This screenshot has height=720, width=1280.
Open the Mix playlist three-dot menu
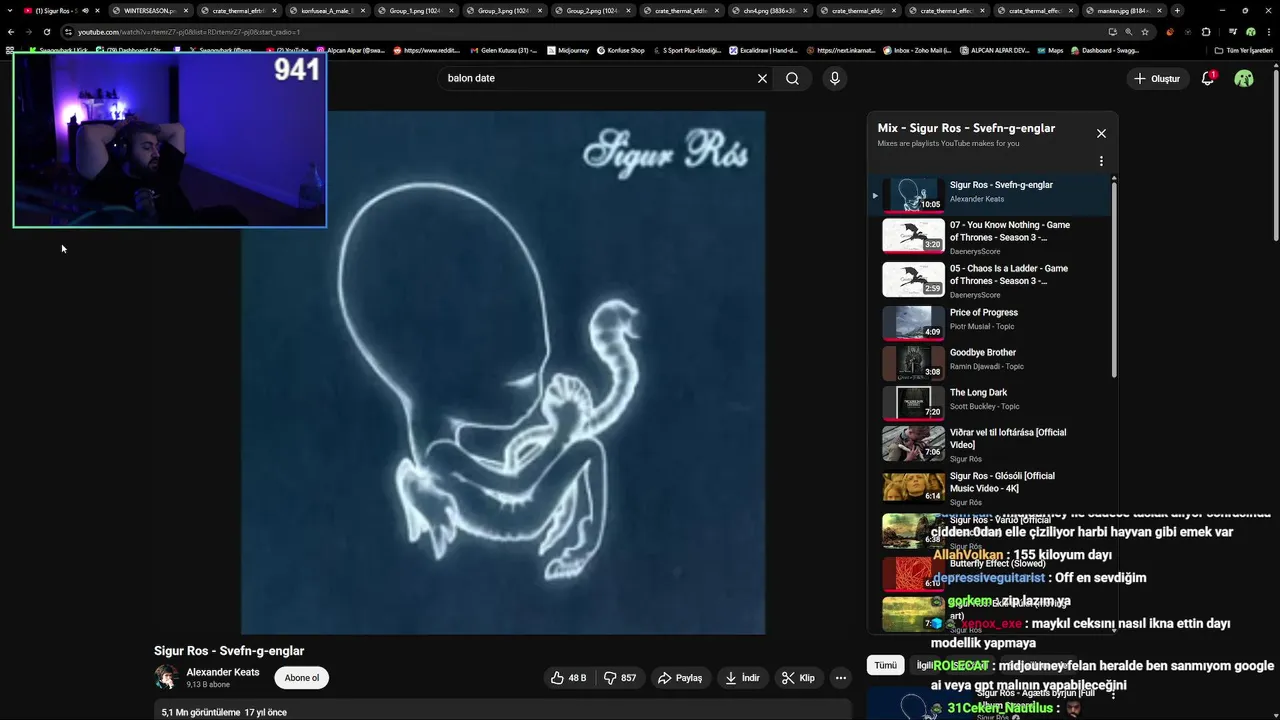click(1101, 161)
